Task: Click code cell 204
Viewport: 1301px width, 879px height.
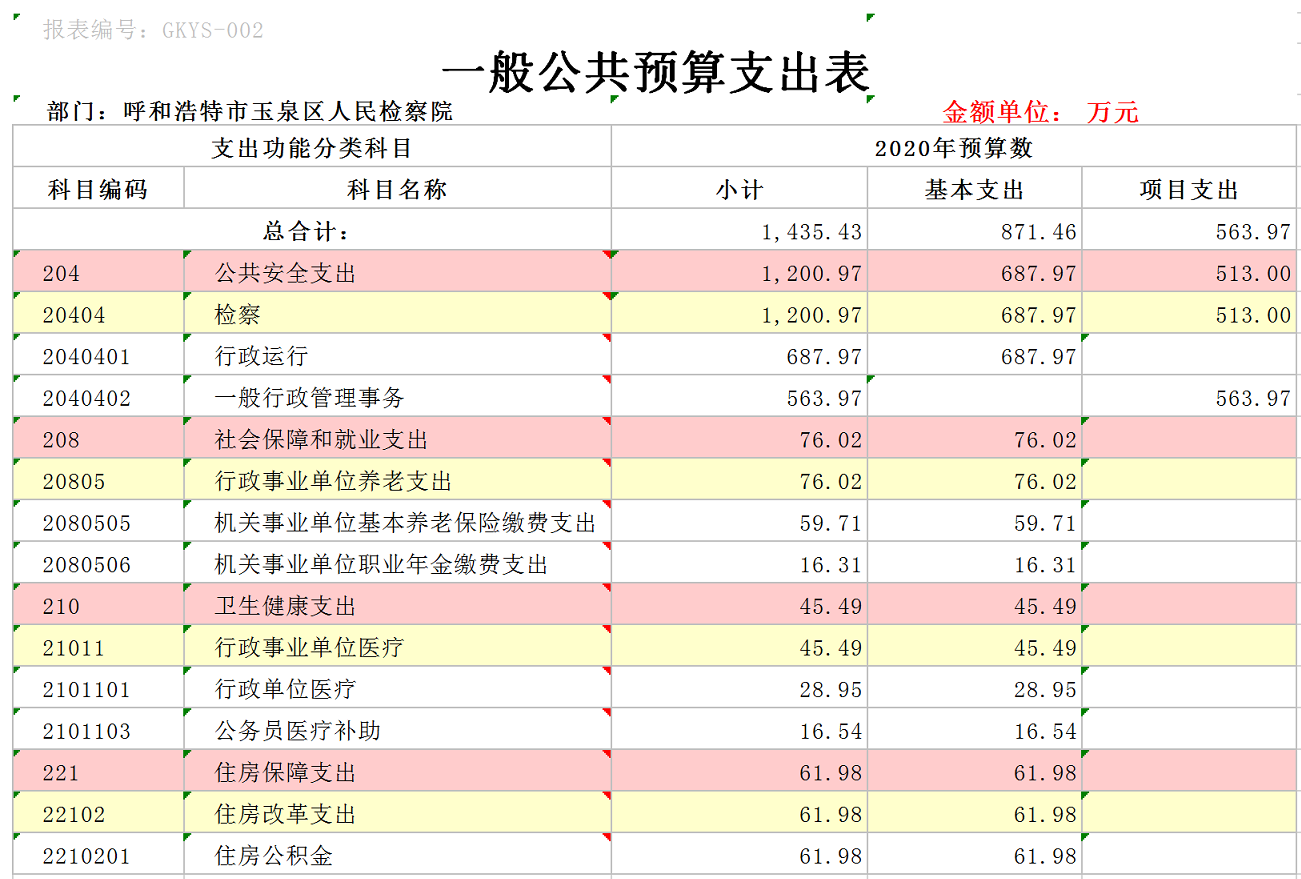Action: (98, 273)
